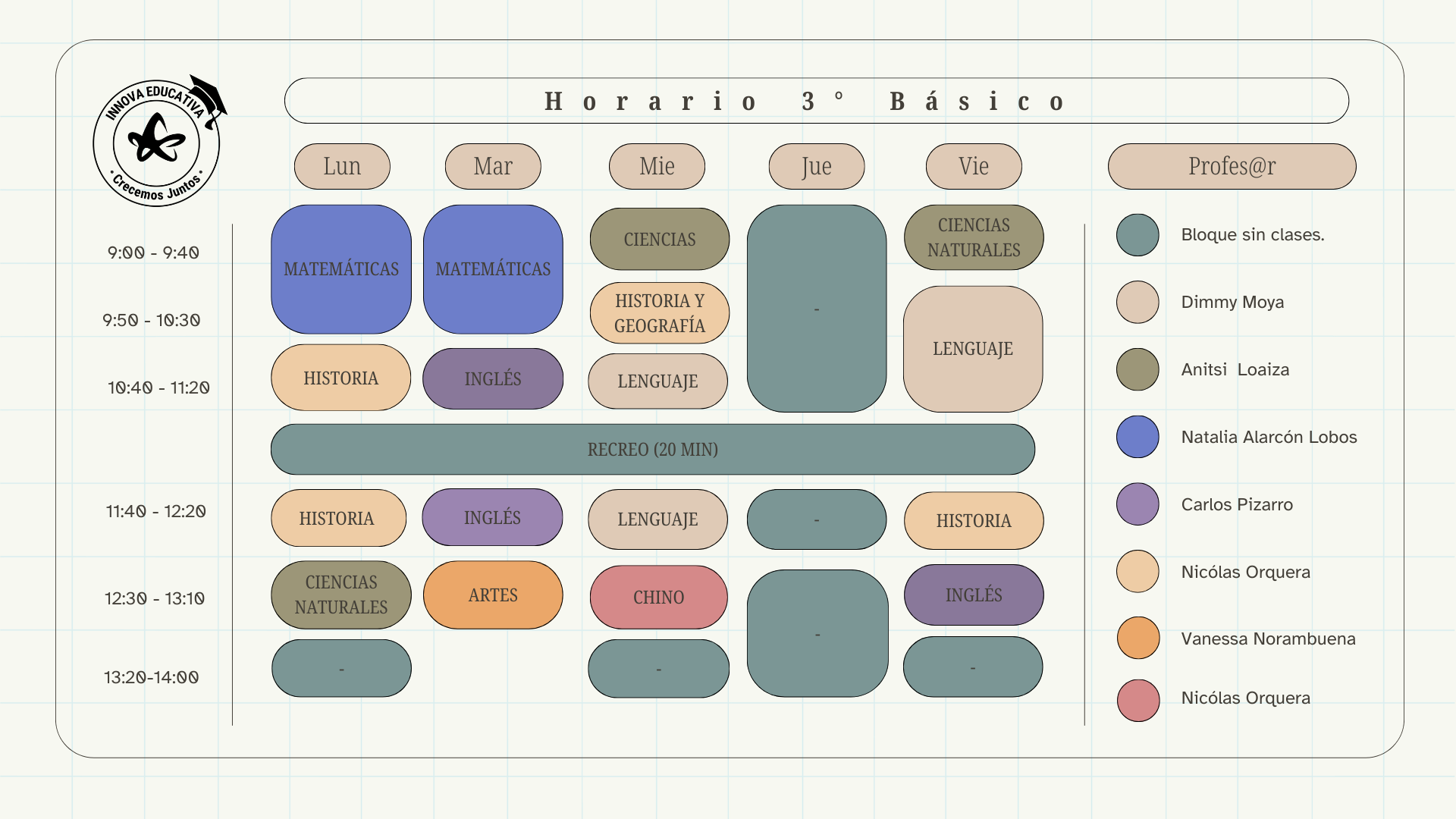This screenshot has height=819, width=1456.
Task: Select the HISTORIA Y GEOGRAFÍA block
Action: 659,313
